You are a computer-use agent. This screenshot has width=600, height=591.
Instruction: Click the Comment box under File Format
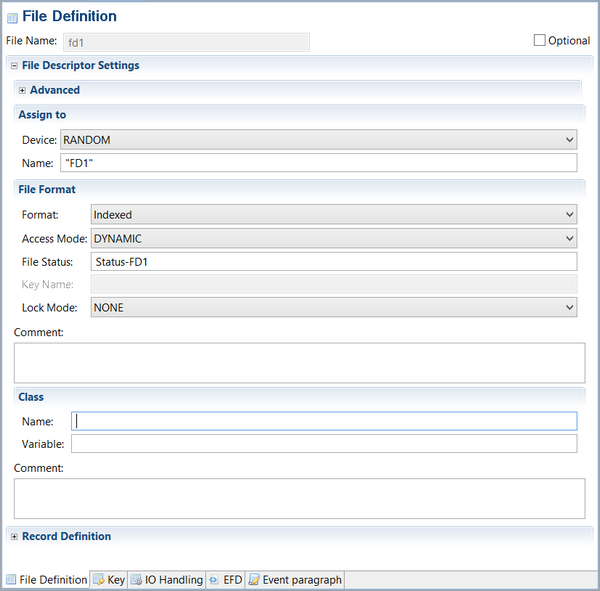[x=299, y=363]
